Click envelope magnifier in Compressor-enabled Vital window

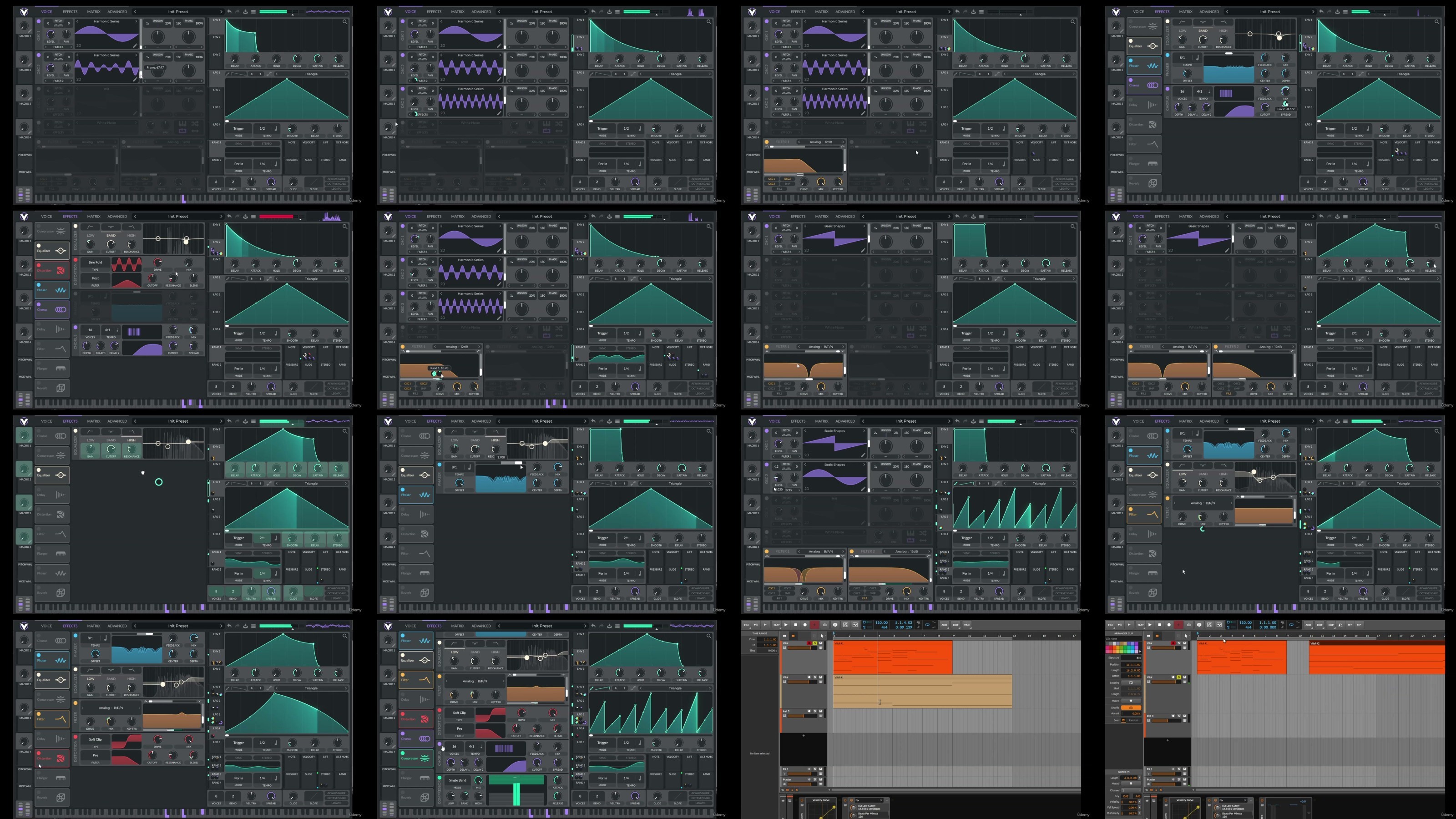pos(709,637)
